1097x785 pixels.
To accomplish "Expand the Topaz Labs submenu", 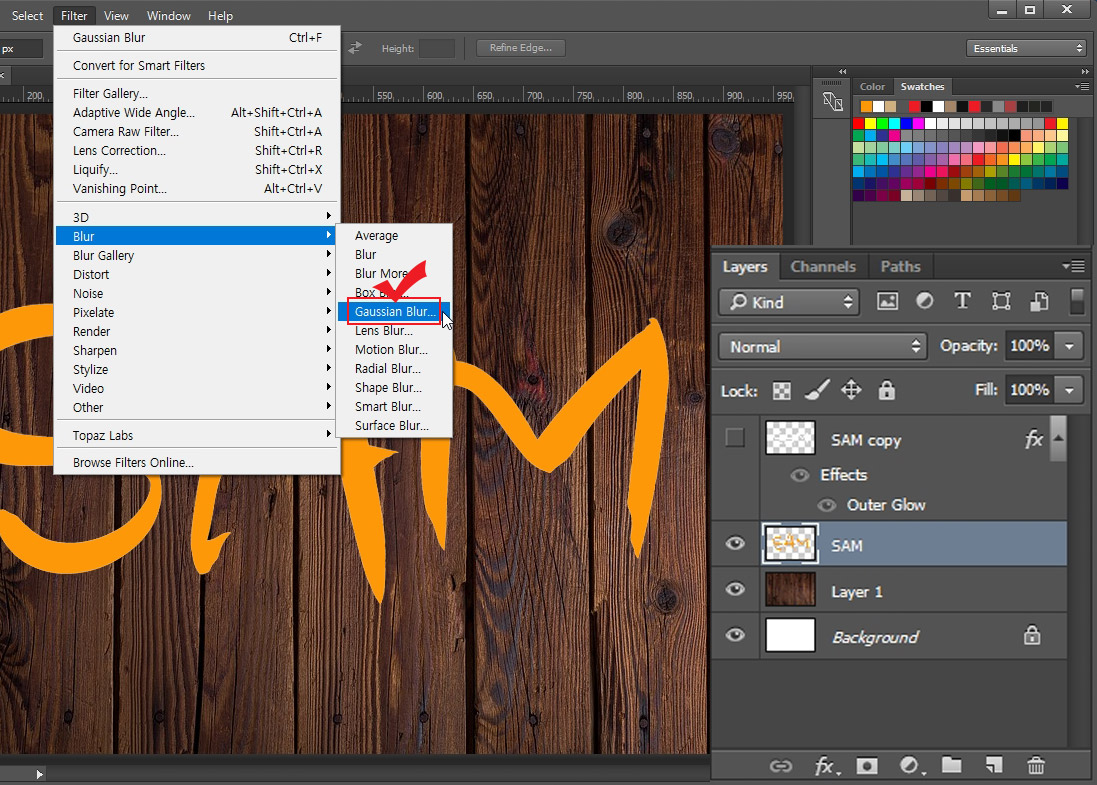I will (x=197, y=435).
